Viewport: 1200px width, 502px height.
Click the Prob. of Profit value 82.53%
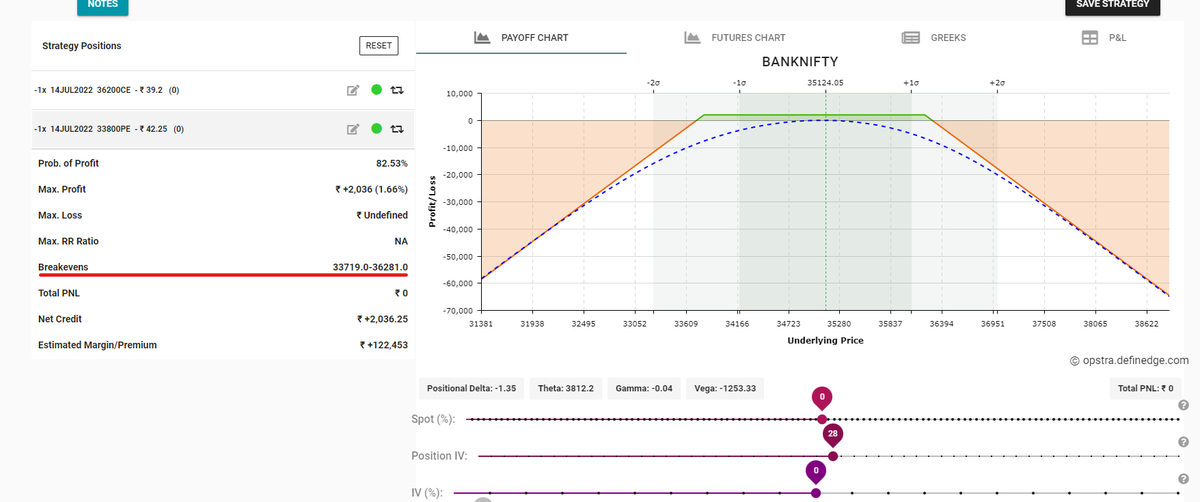[x=391, y=163]
